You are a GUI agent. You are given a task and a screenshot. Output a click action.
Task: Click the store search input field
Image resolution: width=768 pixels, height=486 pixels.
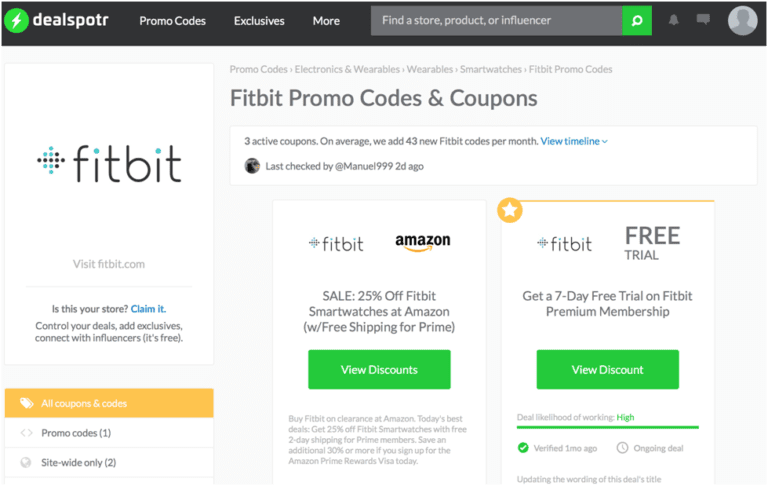tap(496, 20)
